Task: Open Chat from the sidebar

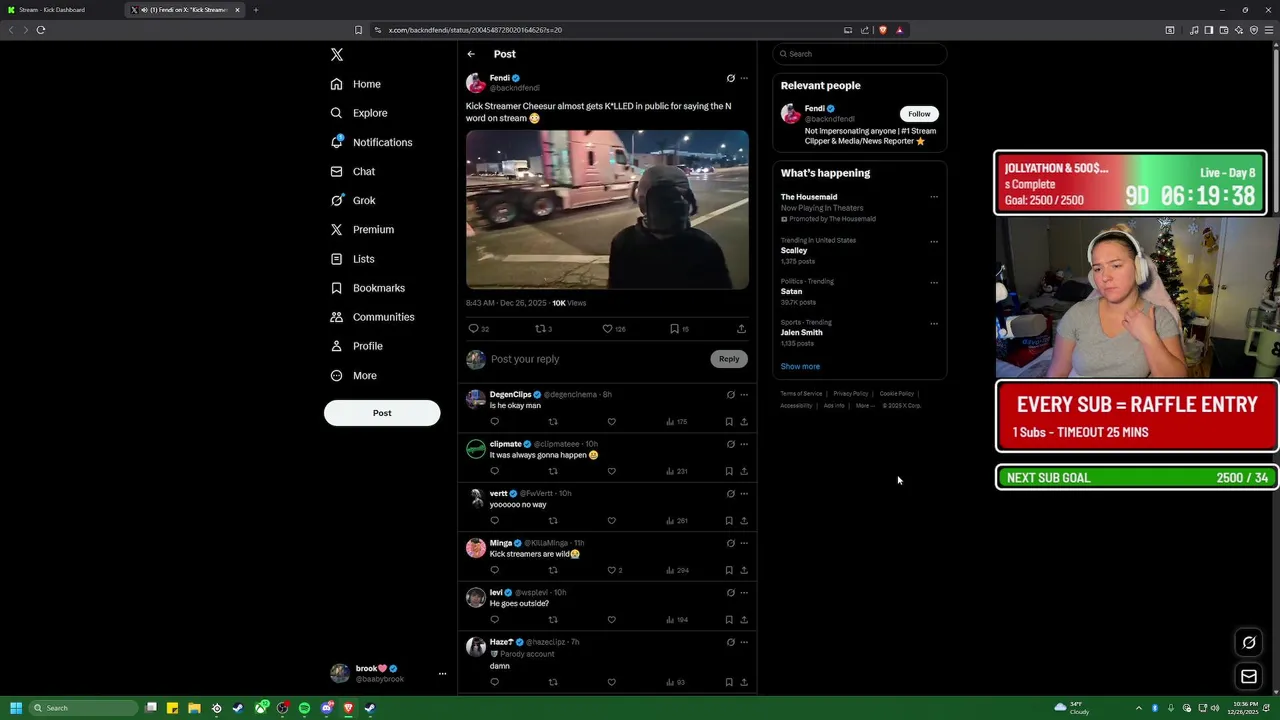Action: point(353,171)
